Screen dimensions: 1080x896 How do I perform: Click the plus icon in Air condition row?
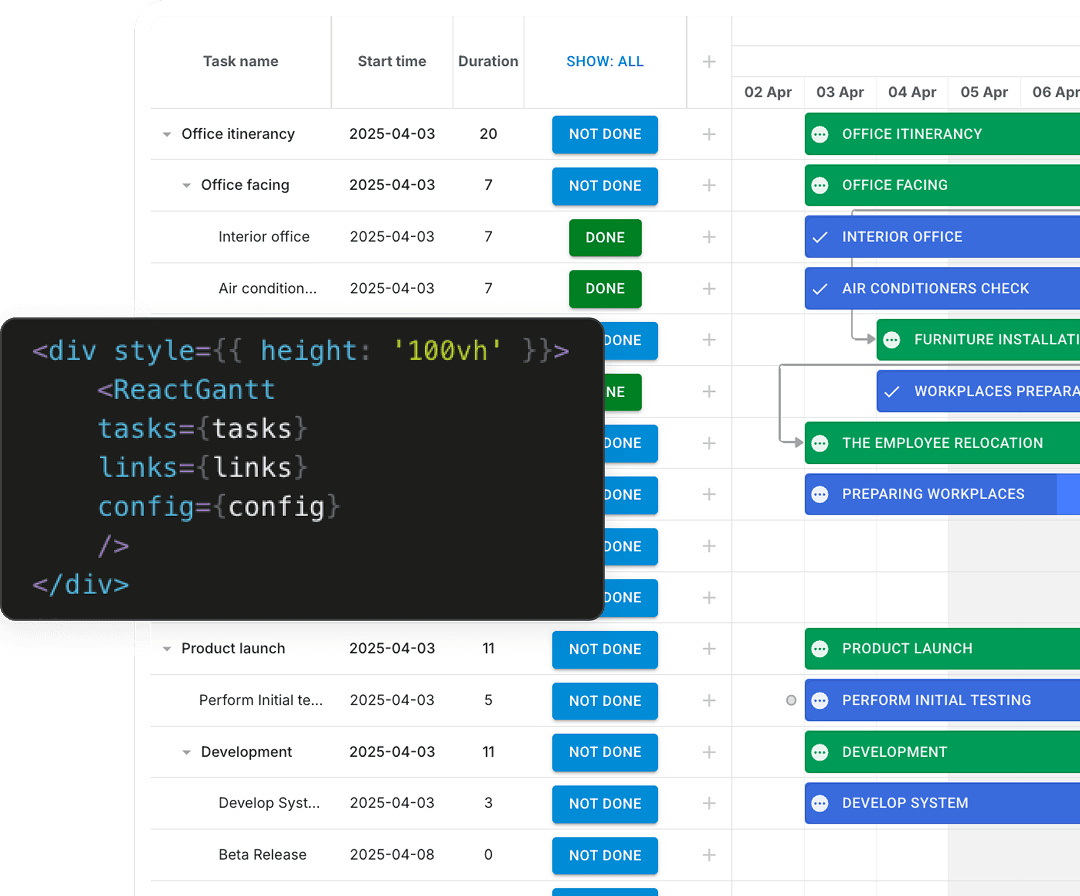pos(709,289)
